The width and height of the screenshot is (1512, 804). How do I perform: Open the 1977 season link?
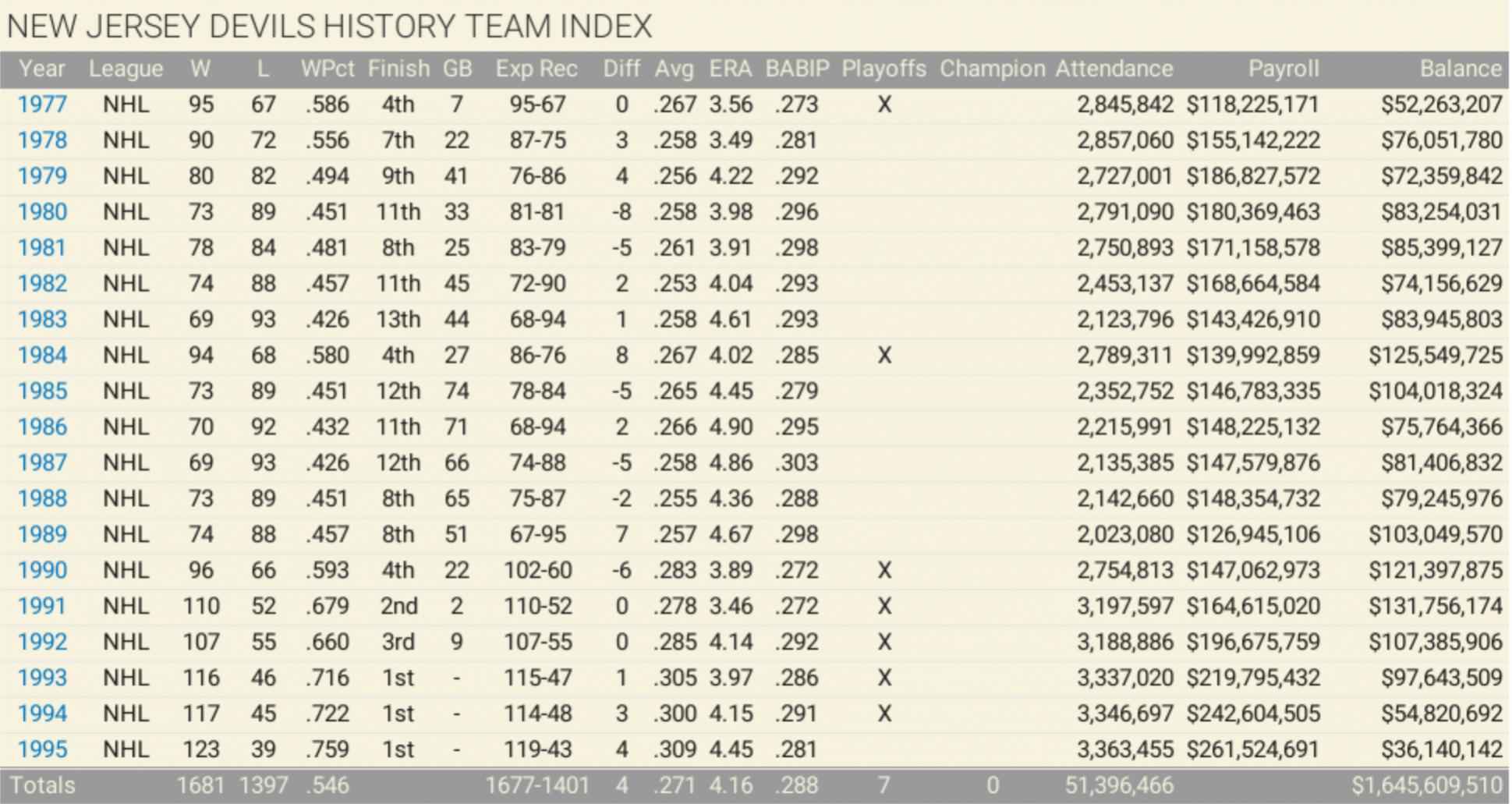click(42, 104)
